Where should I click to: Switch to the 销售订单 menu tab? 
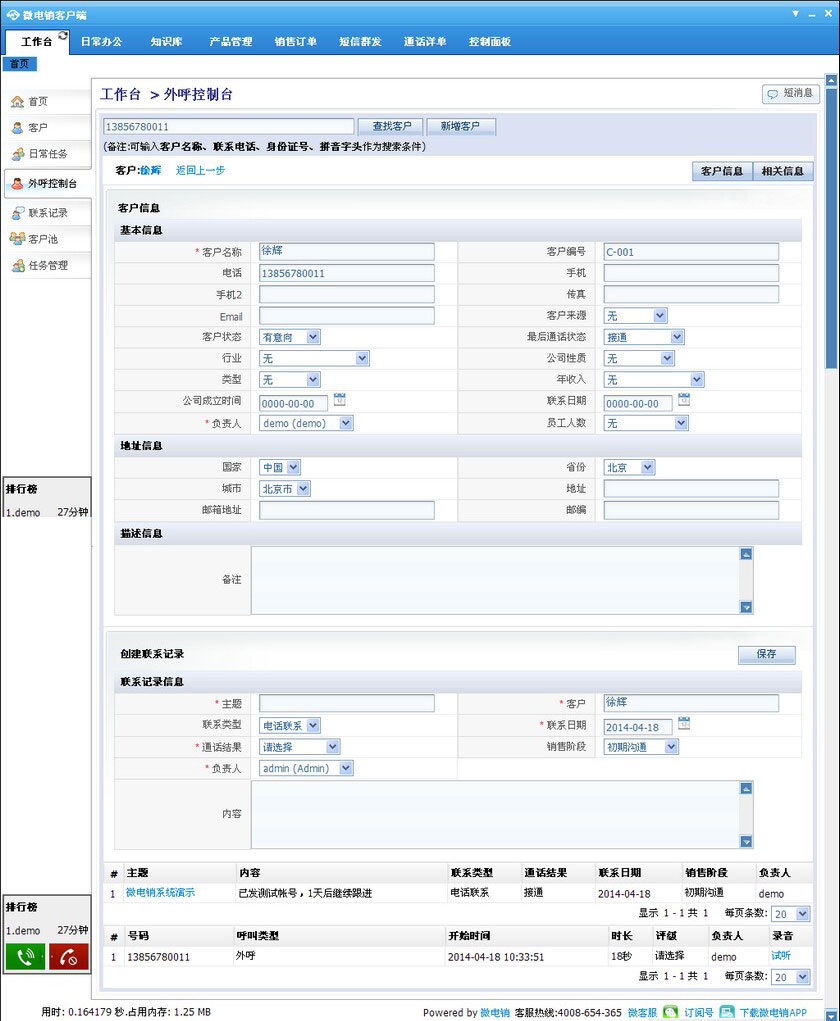click(295, 42)
